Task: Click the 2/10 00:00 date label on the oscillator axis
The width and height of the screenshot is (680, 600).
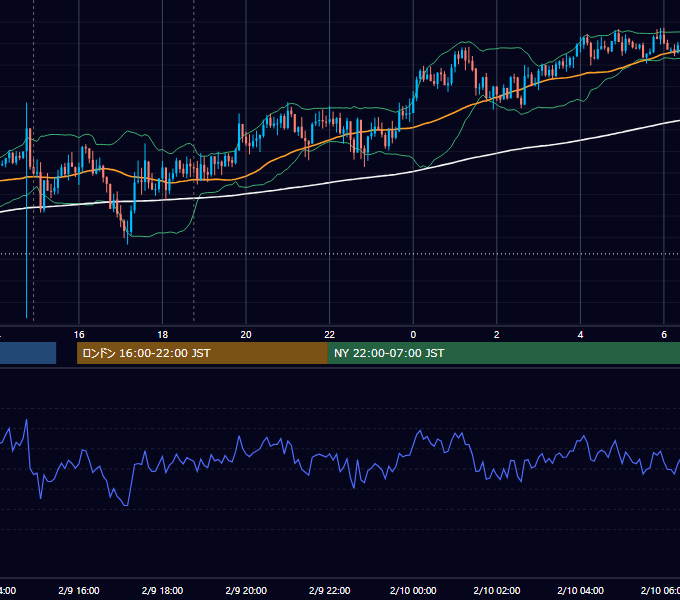Action: pyautogui.click(x=413, y=590)
